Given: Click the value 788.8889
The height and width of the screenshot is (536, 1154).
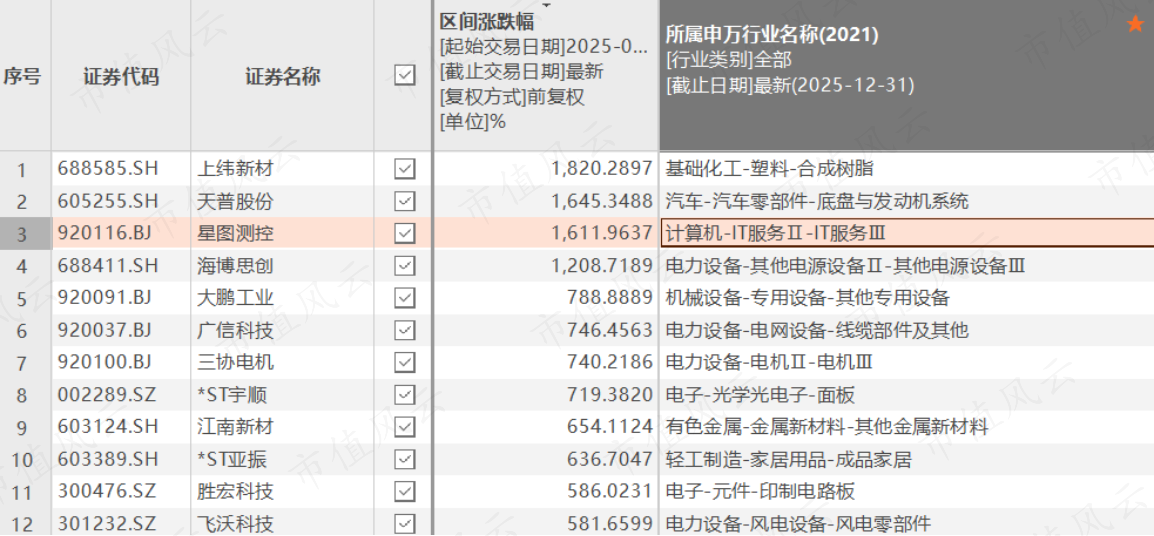Looking at the screenshot, I should point(611,297).
